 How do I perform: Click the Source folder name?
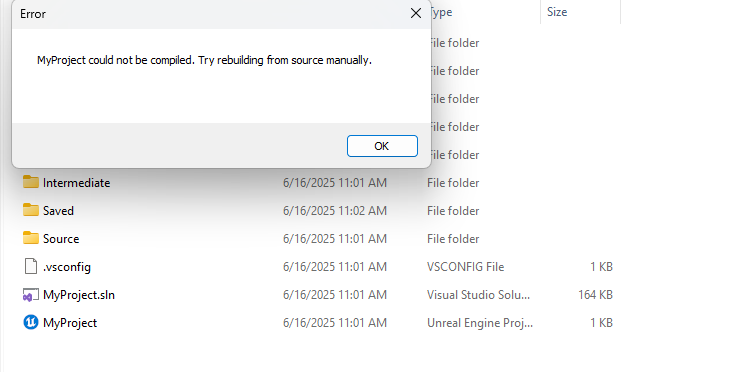click(61, 239)
